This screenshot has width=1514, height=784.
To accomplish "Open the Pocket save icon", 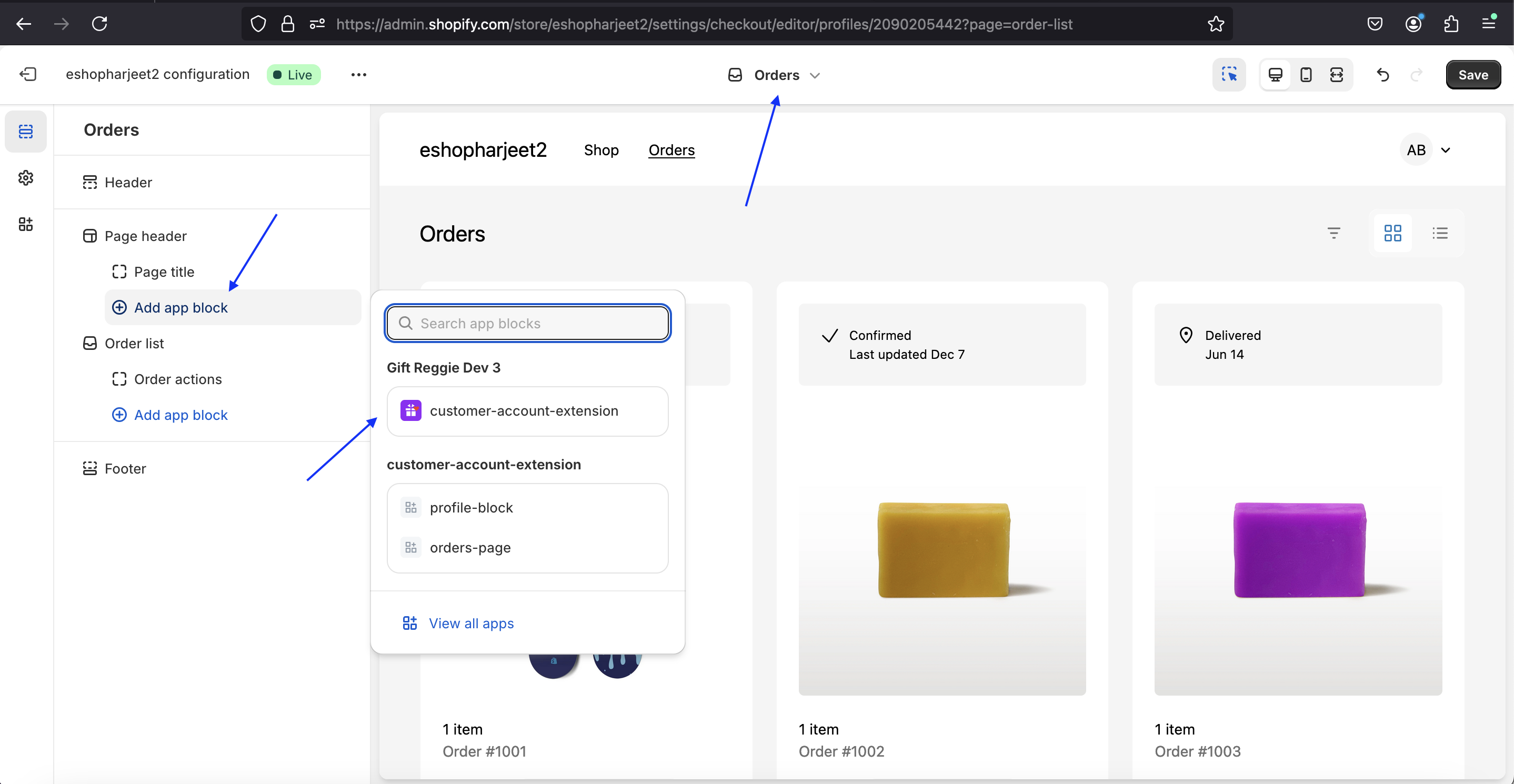I will (x=1375, y=24).
